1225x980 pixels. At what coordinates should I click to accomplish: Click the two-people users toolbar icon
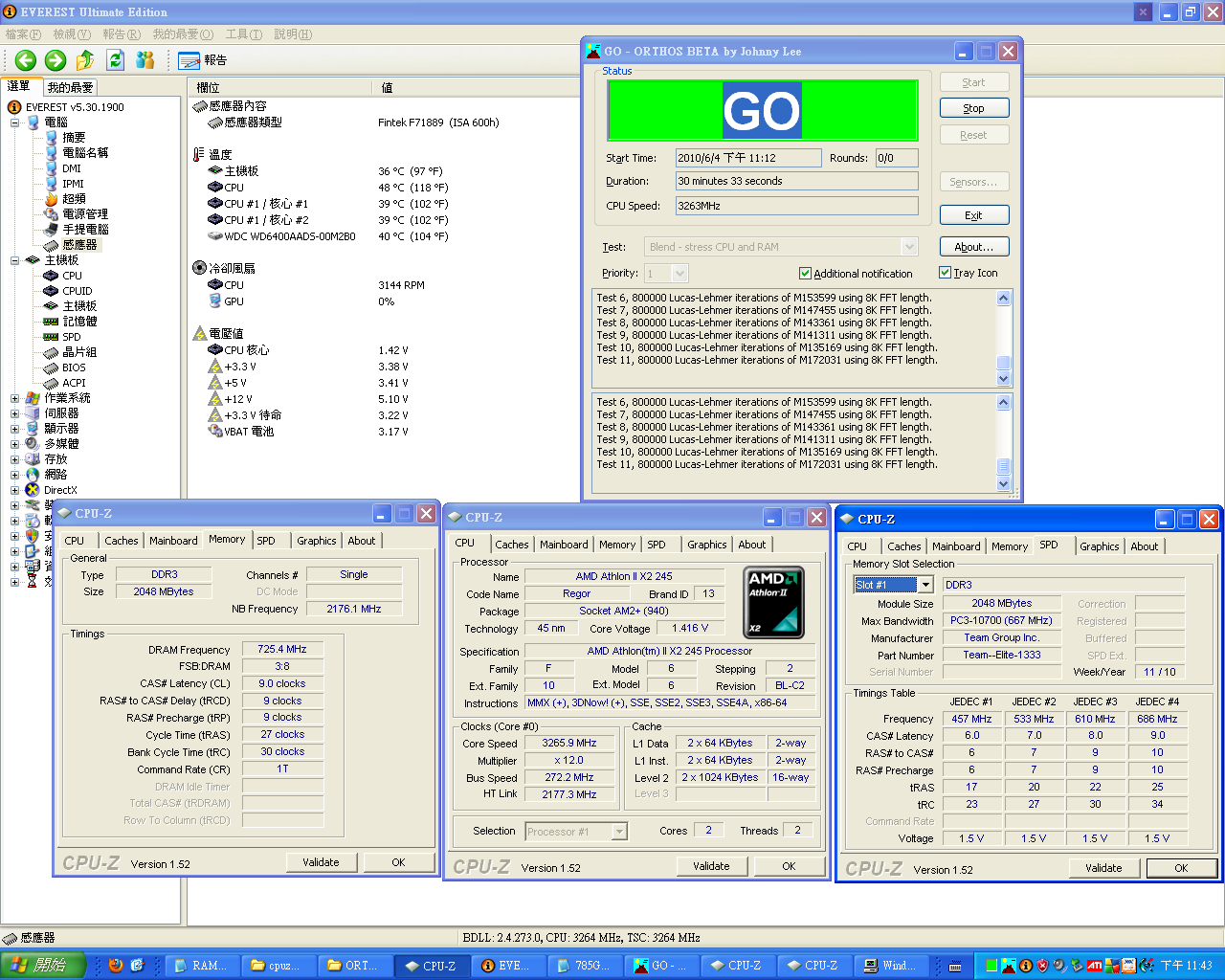tap(145, 60)
